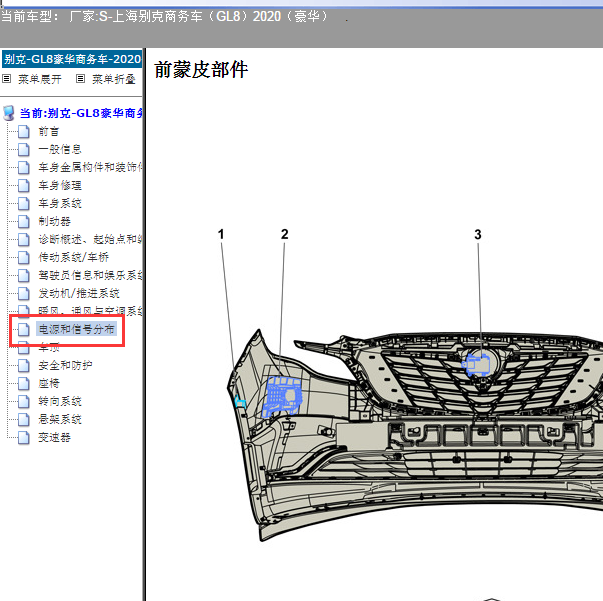The width and height of the screenshot is (603, 601).
Task: Open the 变速器 tree item
Action: click(x=54, y=437)
